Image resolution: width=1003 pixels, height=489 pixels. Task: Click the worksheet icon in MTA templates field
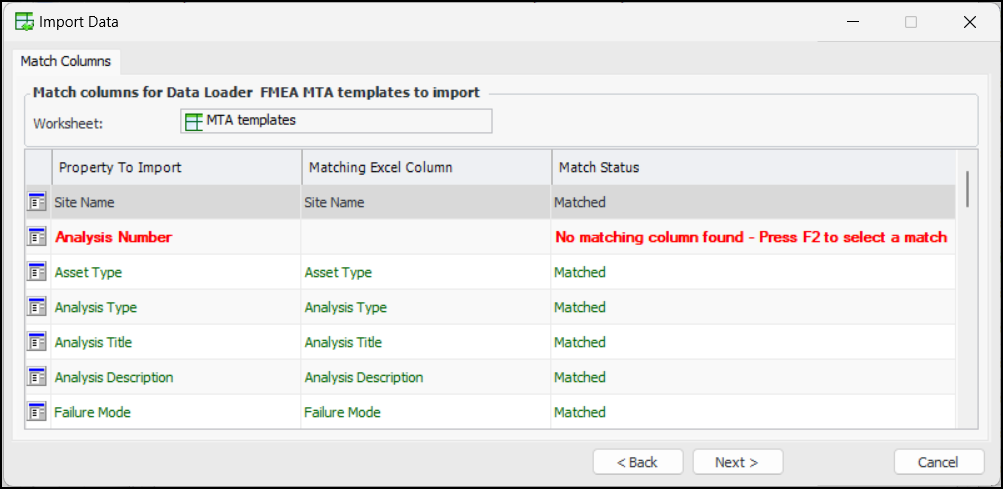click(x=194, y=121)
